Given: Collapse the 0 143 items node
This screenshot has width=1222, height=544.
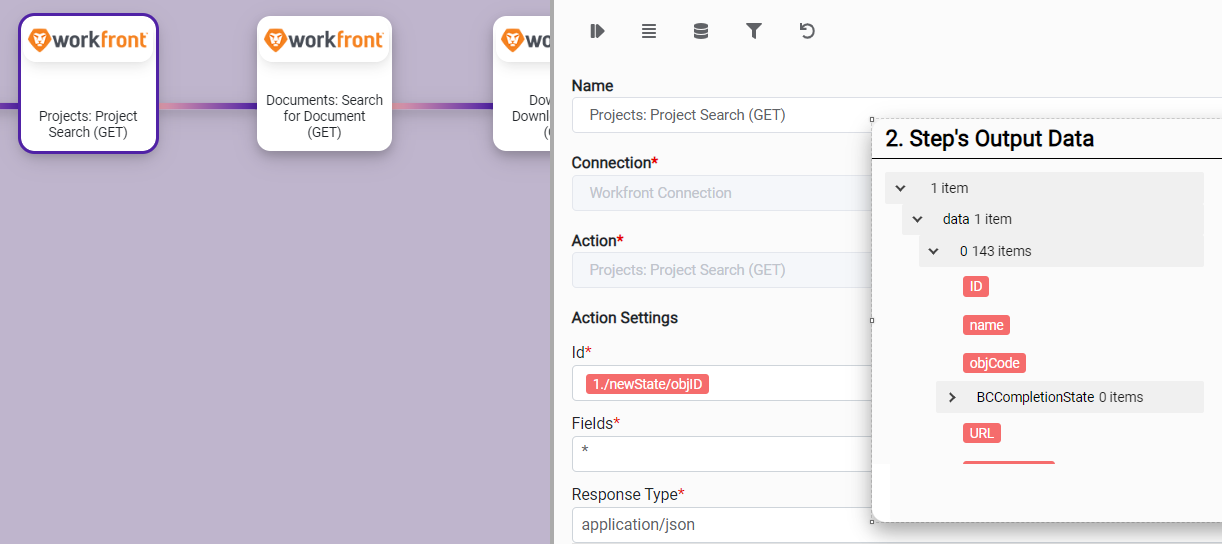Looking at the screenshot, I should (934, 251).
